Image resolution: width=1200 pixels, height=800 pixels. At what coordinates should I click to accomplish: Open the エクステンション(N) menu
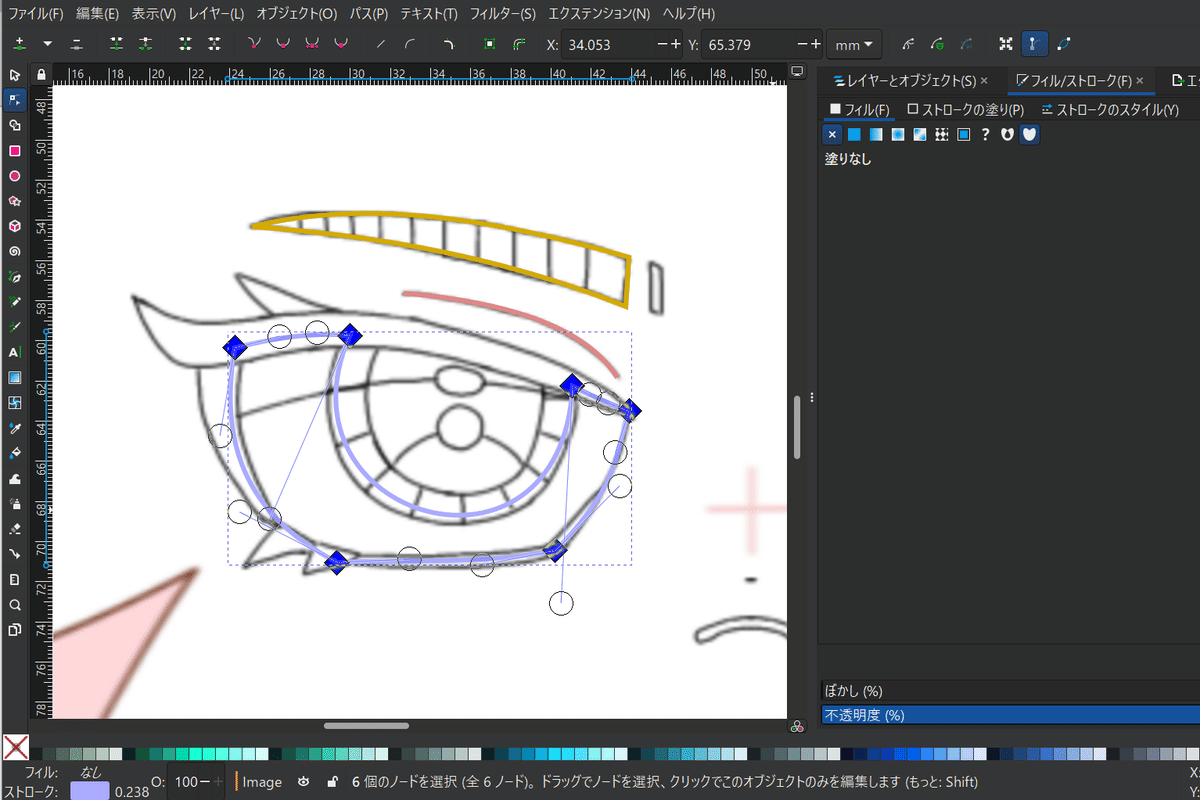pyautogui.click(x=599, y=14)
